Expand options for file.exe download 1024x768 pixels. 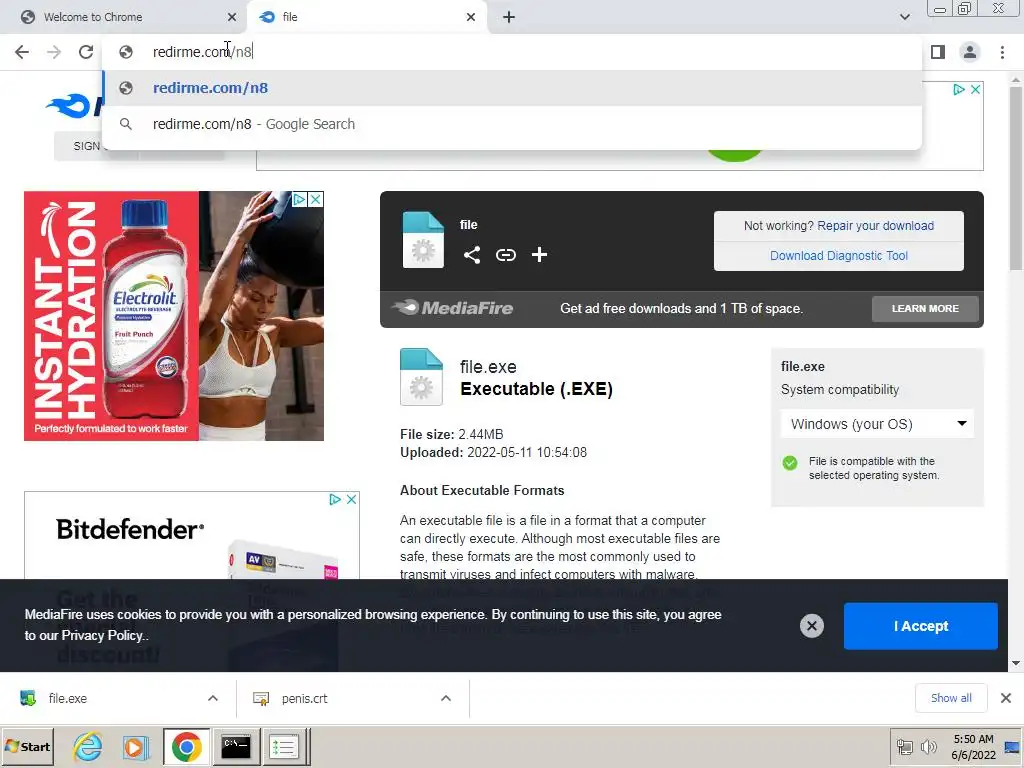click(213, 698)
